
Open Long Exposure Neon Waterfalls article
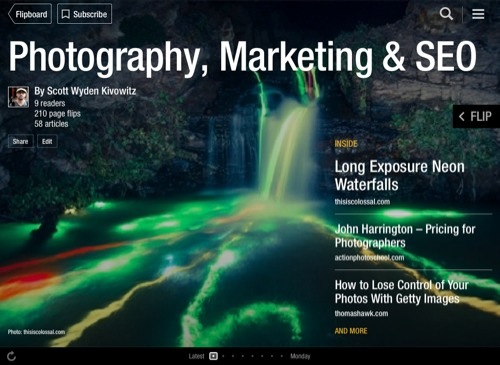(x=399, y=175)
